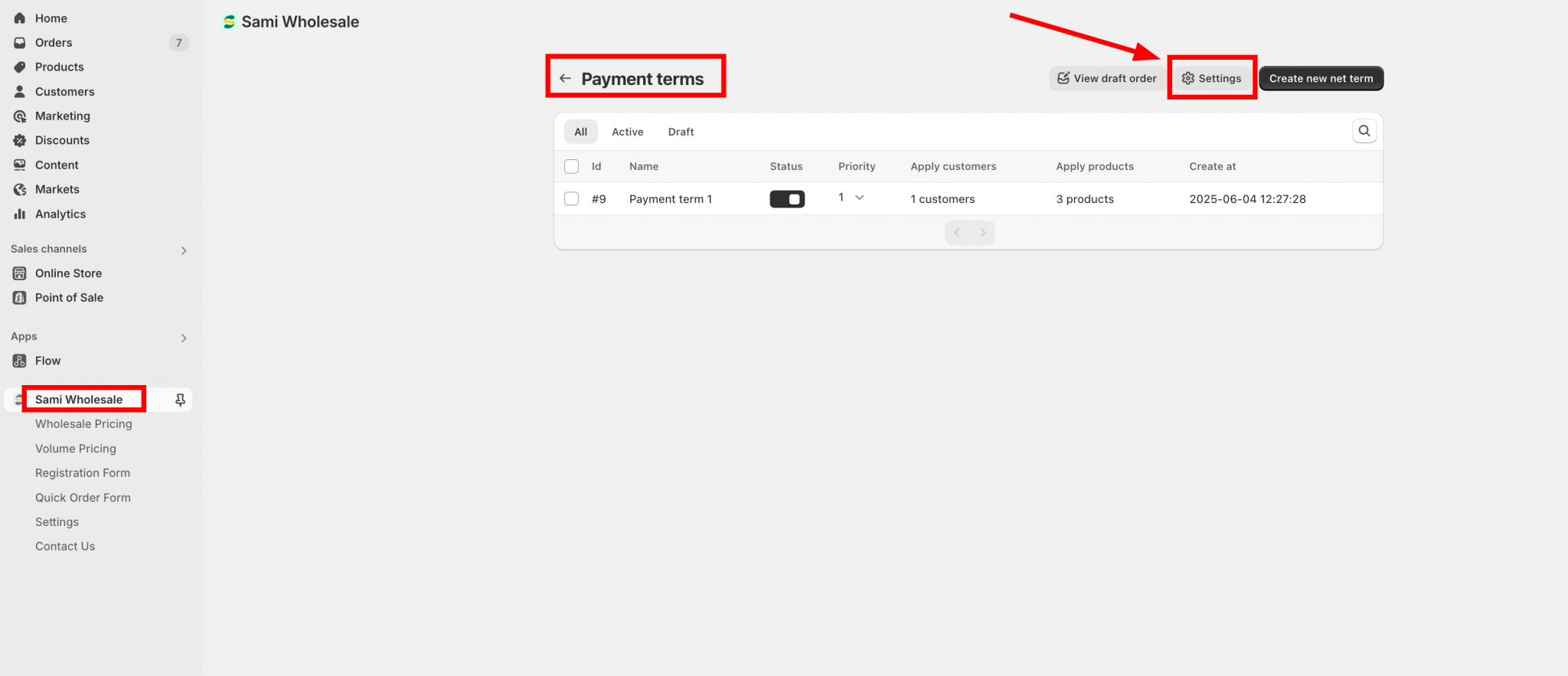Click the Create new net term button
The height and width of the screenshot is (676, 1568).
[x=1321, y=78]
